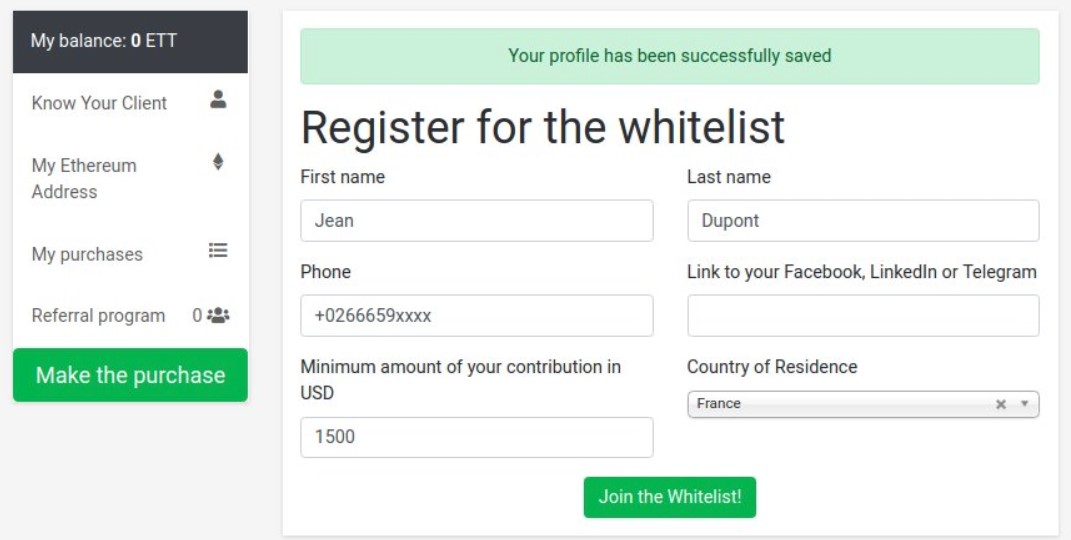Click the Last name field containing Dupont
The width and height of the screenshot is (1071, 540).
coord(863,221)
